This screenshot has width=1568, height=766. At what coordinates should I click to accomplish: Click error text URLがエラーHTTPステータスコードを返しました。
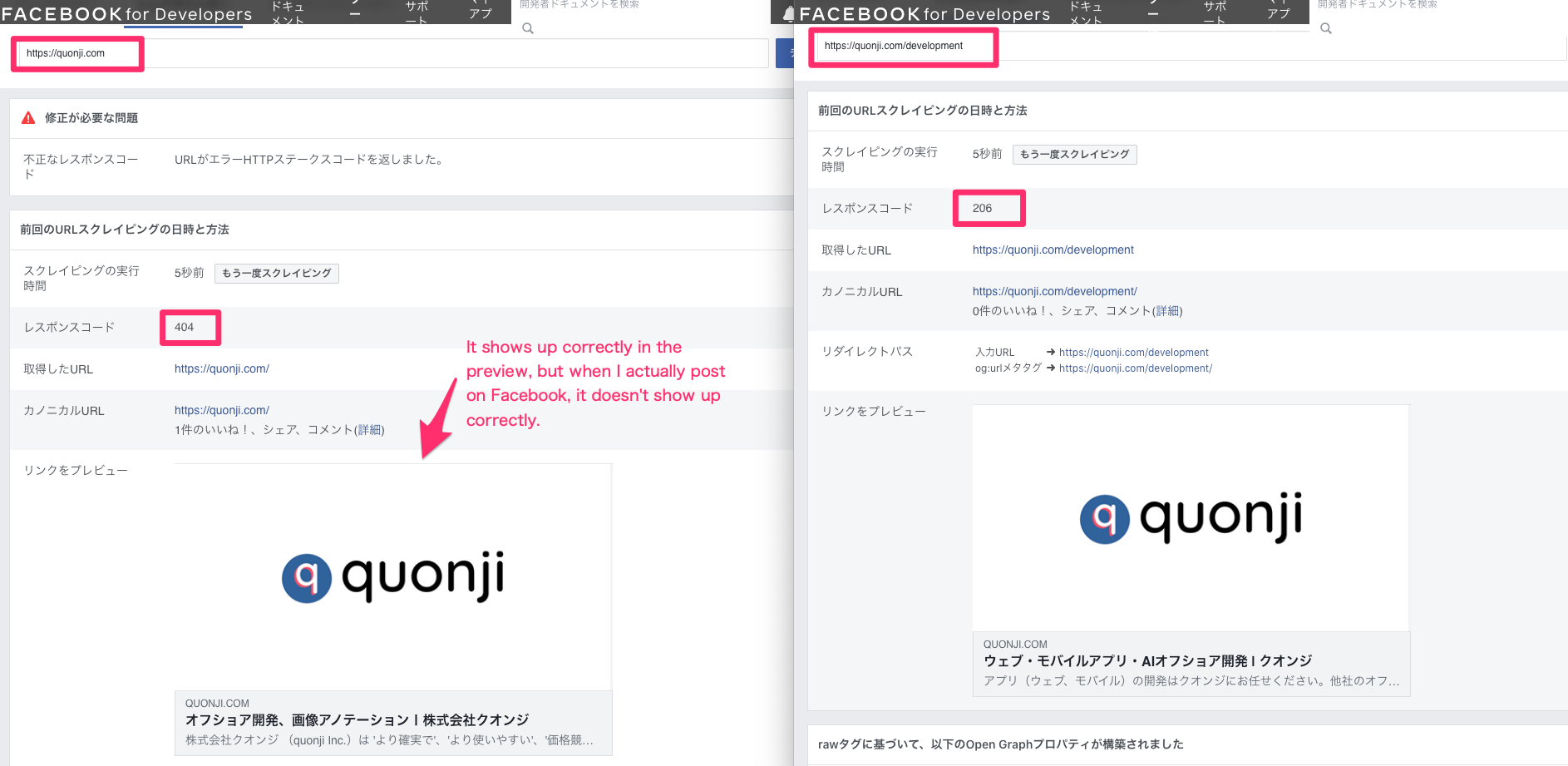click(311, 160)
